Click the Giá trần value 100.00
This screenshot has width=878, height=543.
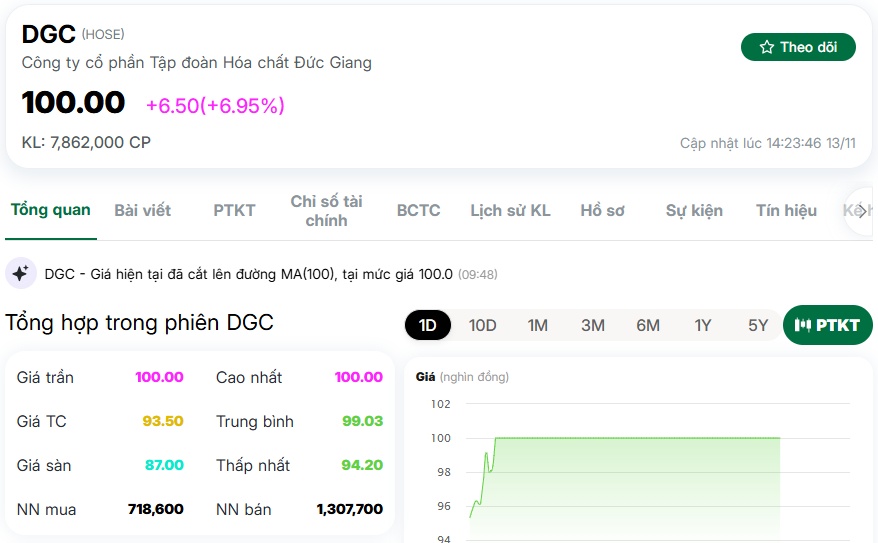click(x=160, y=377)
